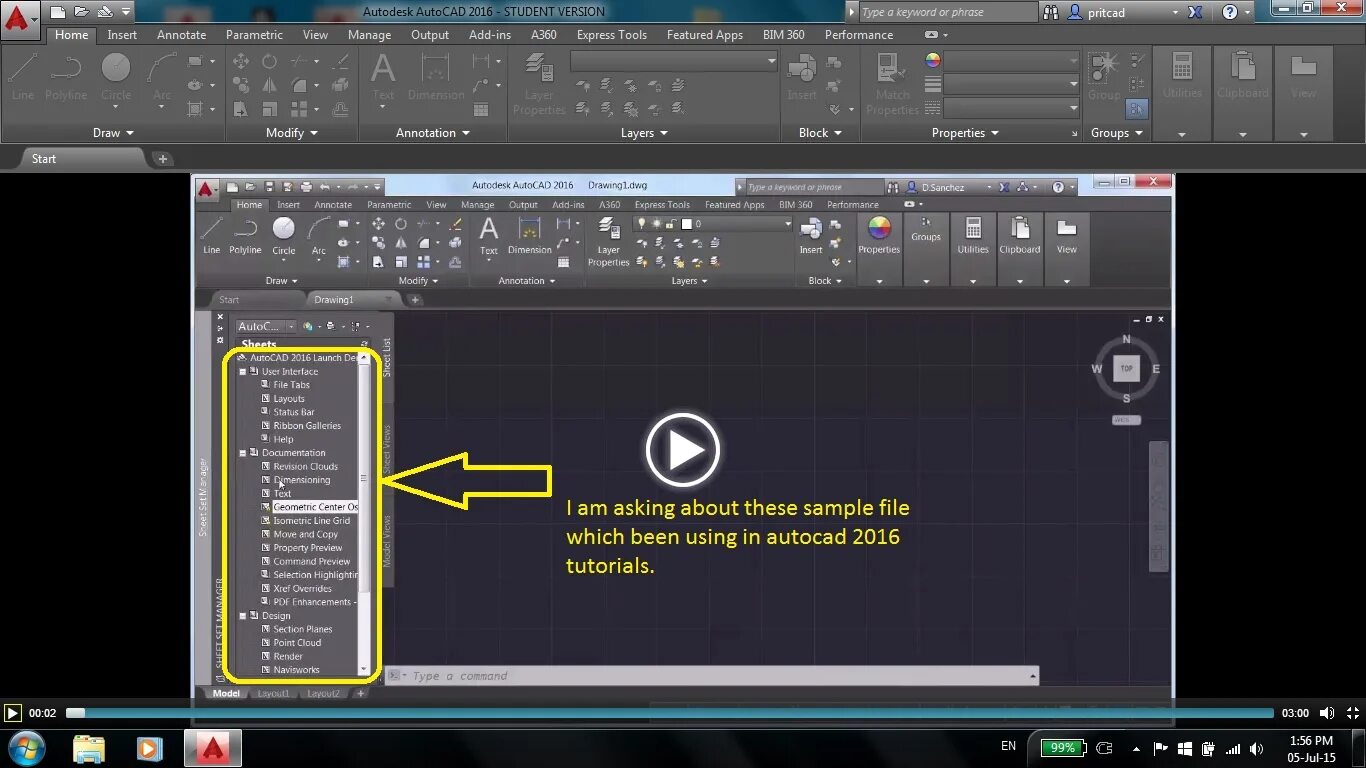This screenshot has width=1366, height=768.
Task: Click Match Properties tool
Action: click(x=892, y=84)
